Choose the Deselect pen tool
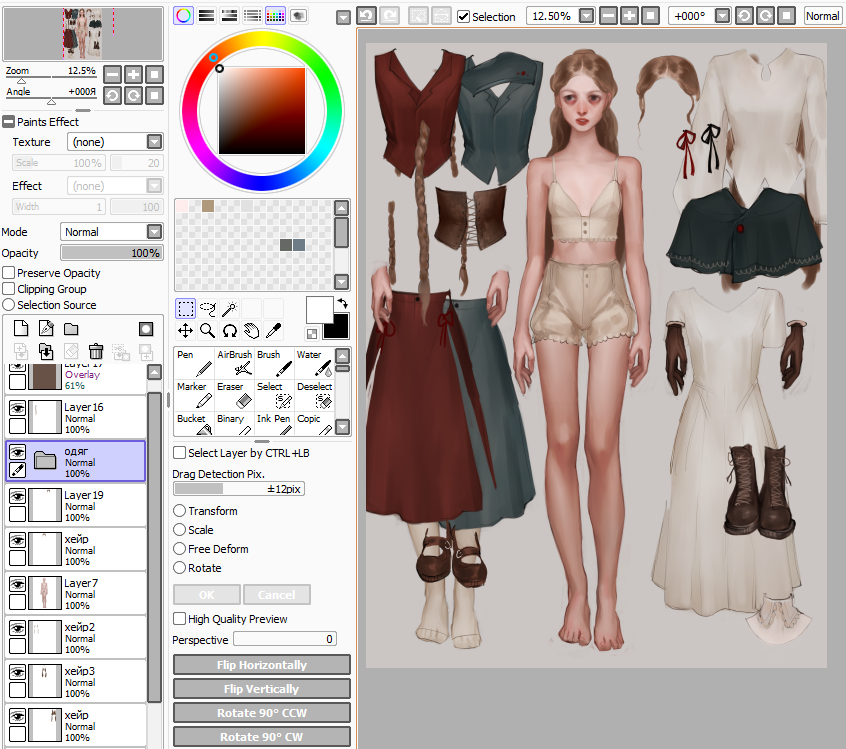The height and width of the screenshot is (749, 846). [x=315, y=396]
